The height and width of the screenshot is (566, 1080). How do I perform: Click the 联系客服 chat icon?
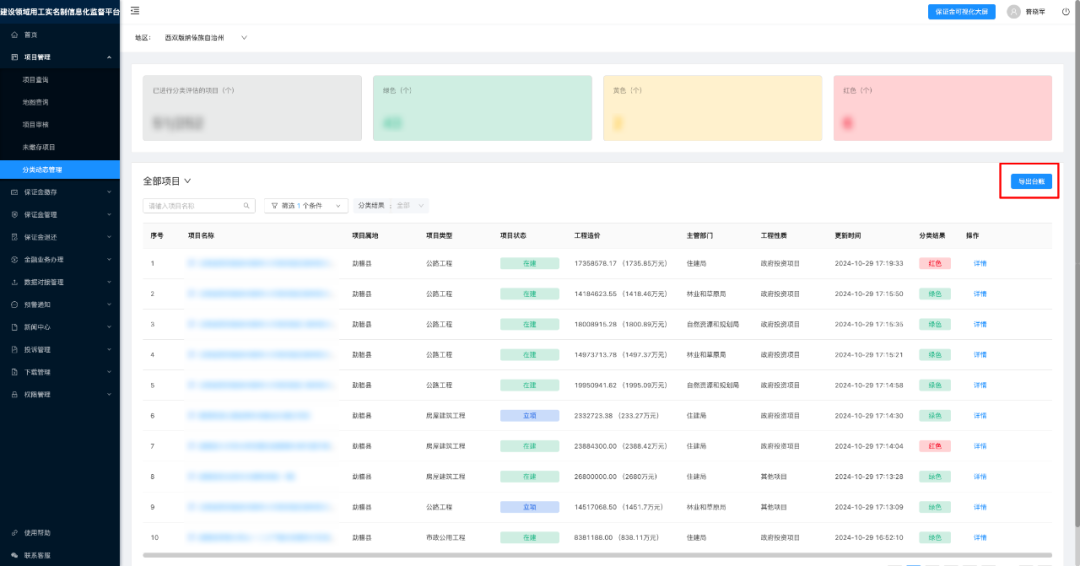tap(14, 555)
